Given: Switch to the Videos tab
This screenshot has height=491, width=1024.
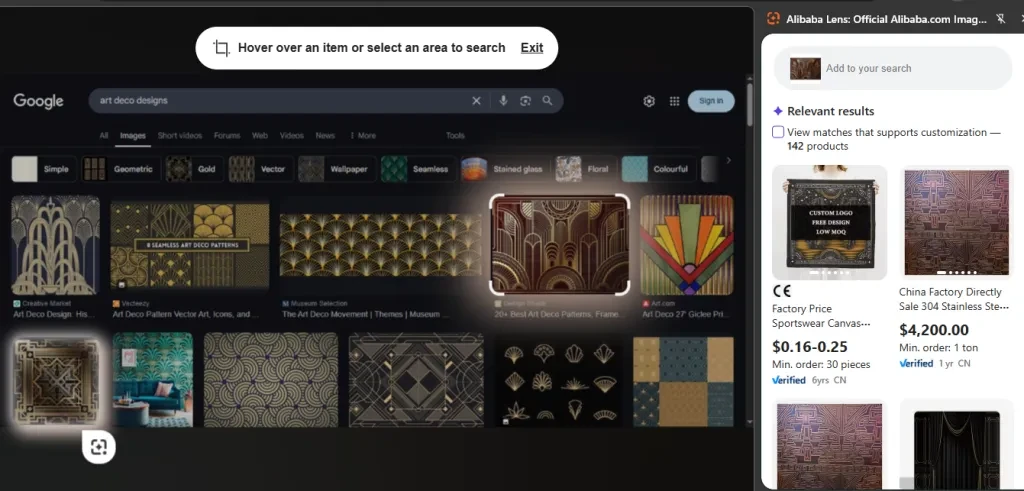Looking at the screenshot, I should 291,136.
